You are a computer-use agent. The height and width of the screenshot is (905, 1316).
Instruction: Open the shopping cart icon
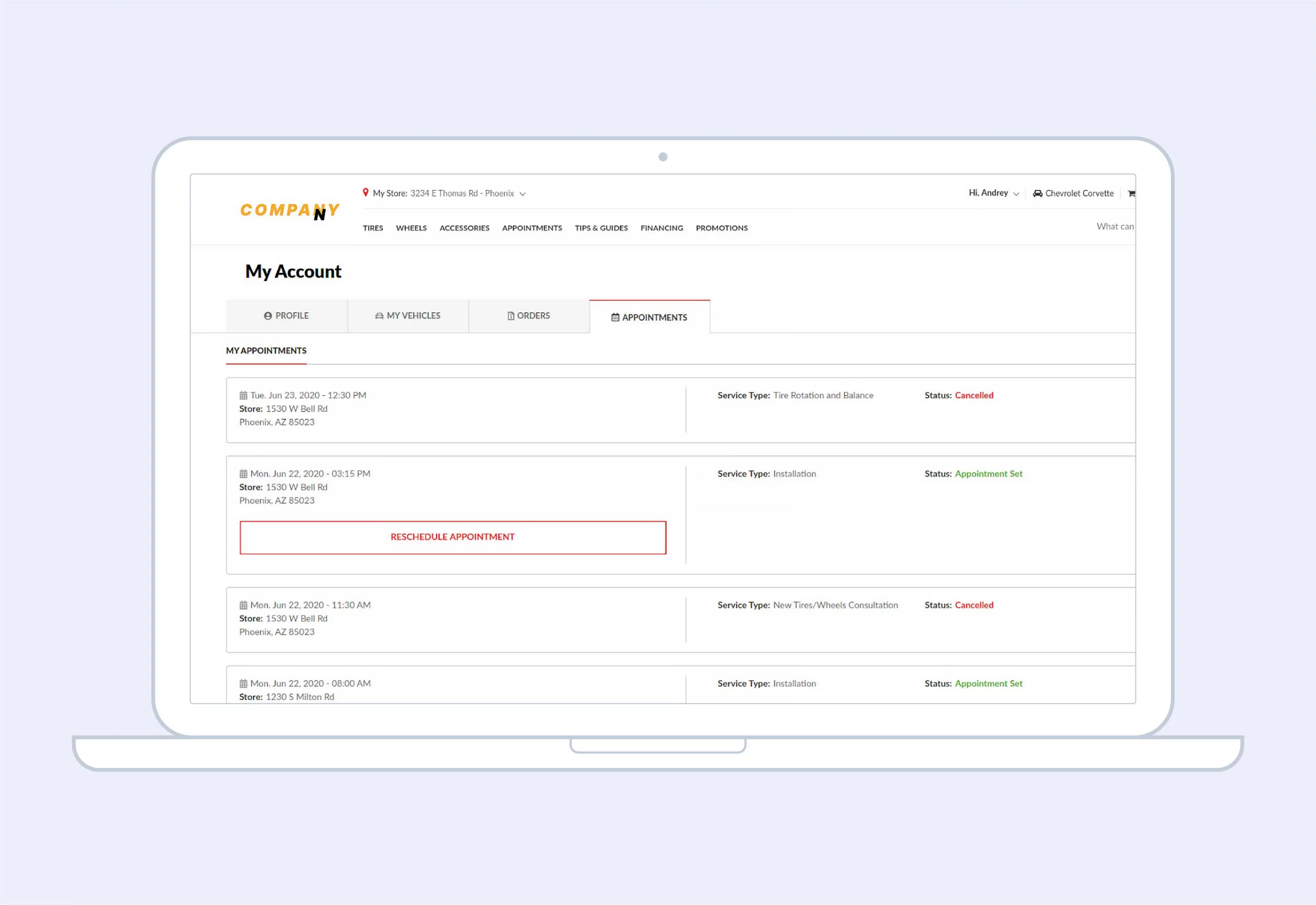pos(1131,193)
